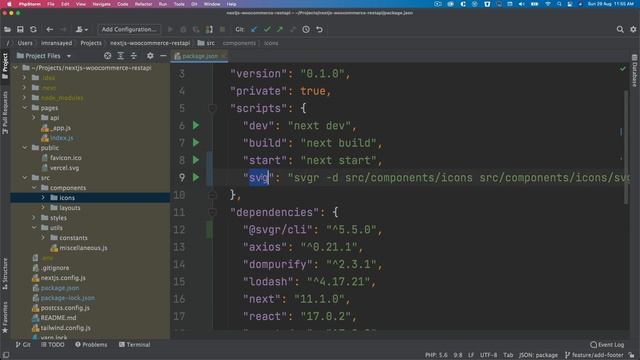Open the Event Log
Screen dimensions: 640x360
[607, 344]
